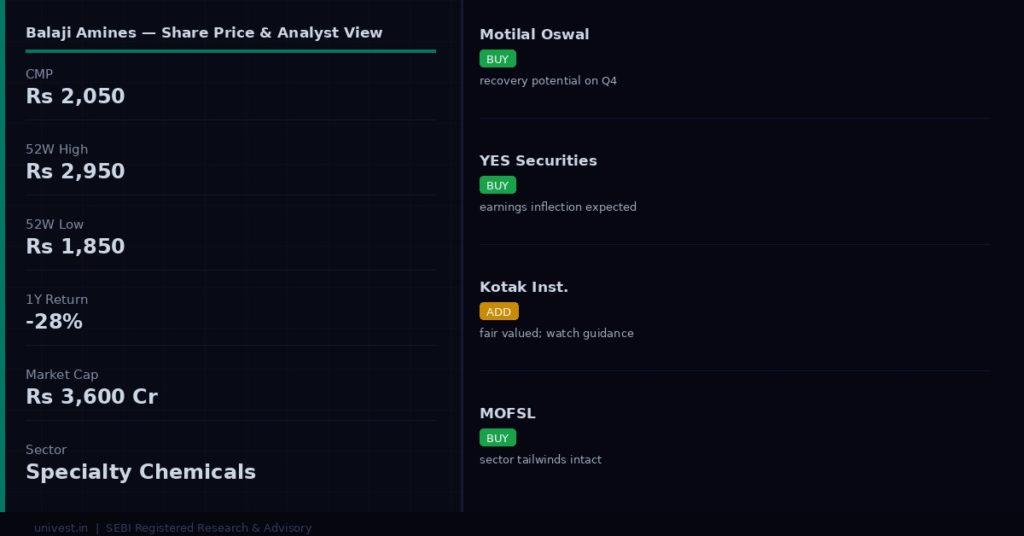Click the 'Kotak Inst.' broker name
The width and height of the screenshot is (1024, 536).
(524, 287)
